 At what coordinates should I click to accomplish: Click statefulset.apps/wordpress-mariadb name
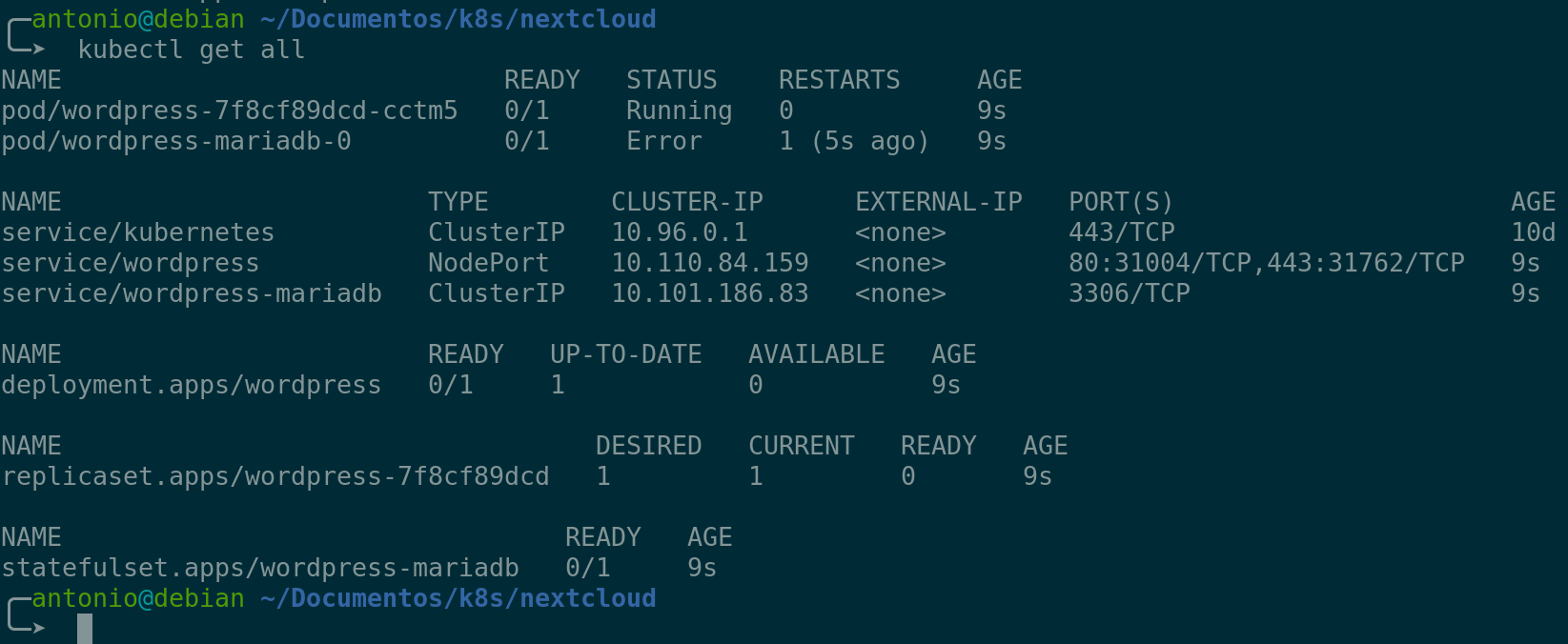(259, 568)
